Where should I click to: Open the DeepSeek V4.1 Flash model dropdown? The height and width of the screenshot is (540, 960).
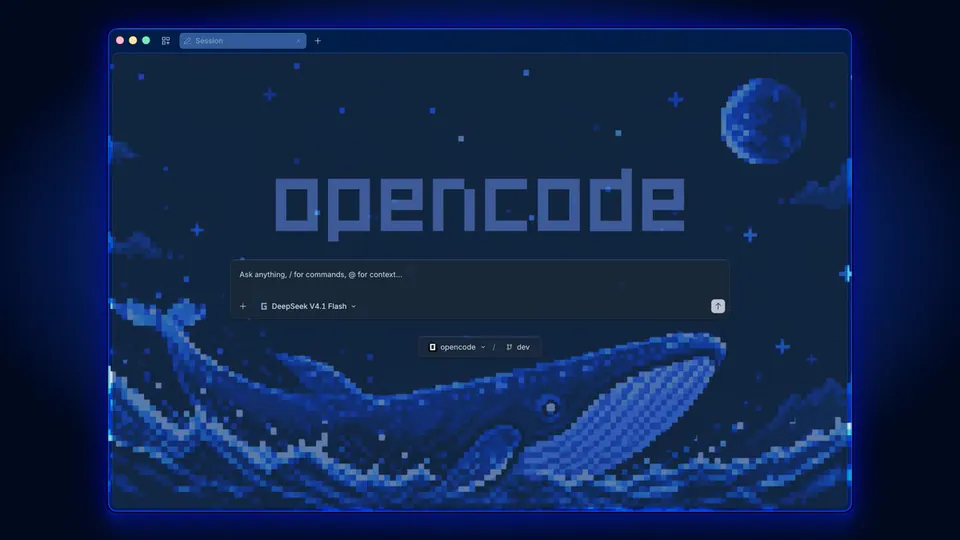coord(308,306)
